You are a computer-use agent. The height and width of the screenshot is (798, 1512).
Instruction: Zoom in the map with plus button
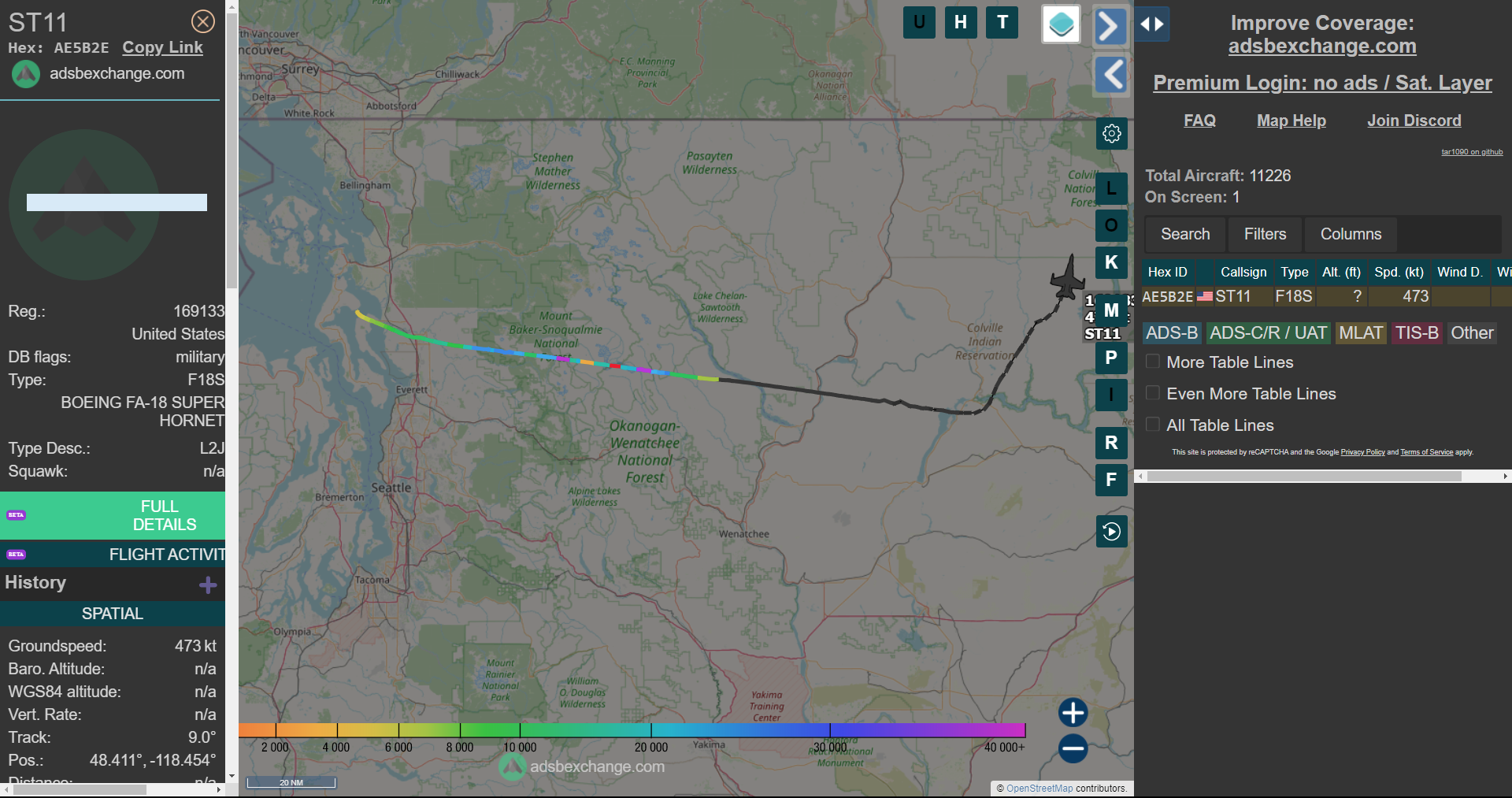pyautogui.click(x=1073, y=712)
